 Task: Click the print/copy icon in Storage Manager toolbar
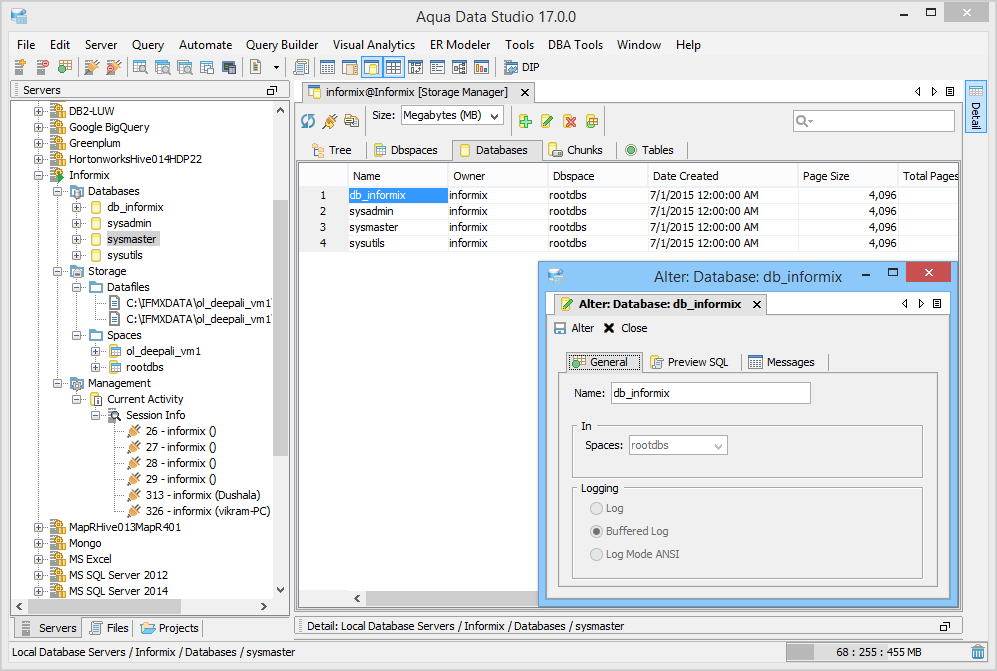[x=351, y=121]
